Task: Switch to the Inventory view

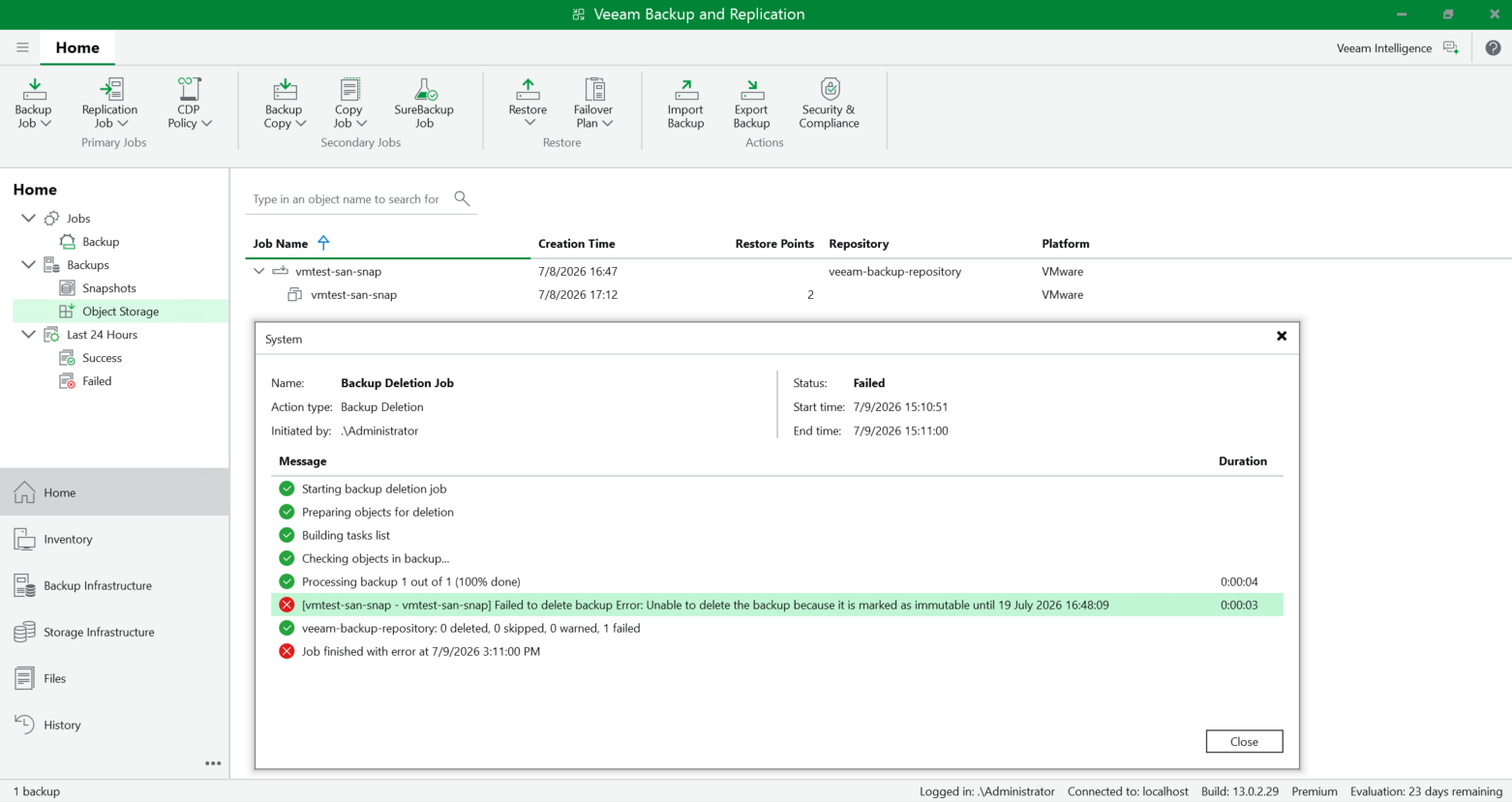Action: click(114, 539)
